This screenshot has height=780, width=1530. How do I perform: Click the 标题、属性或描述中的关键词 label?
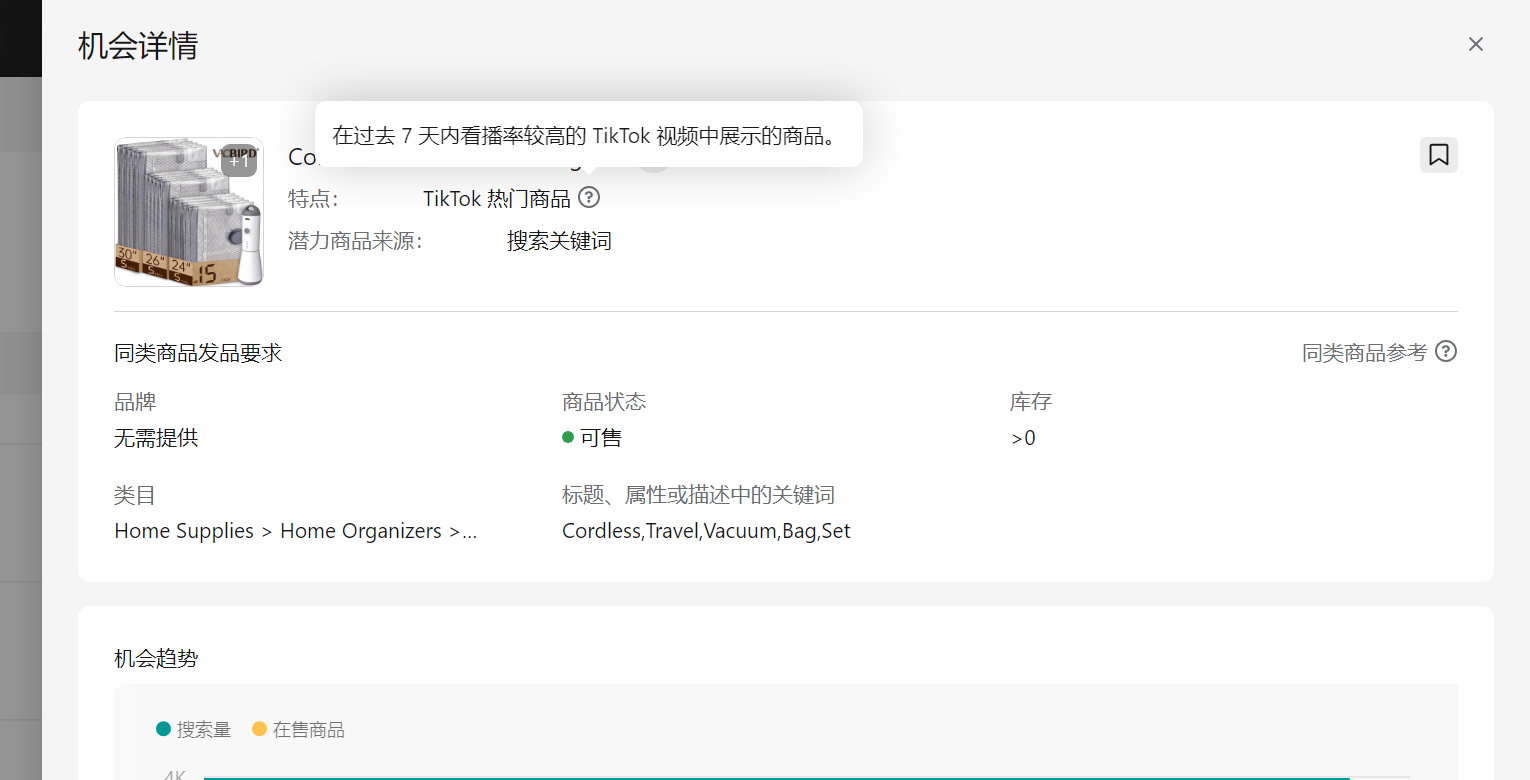pyautogui.click(x=698, y=495)
